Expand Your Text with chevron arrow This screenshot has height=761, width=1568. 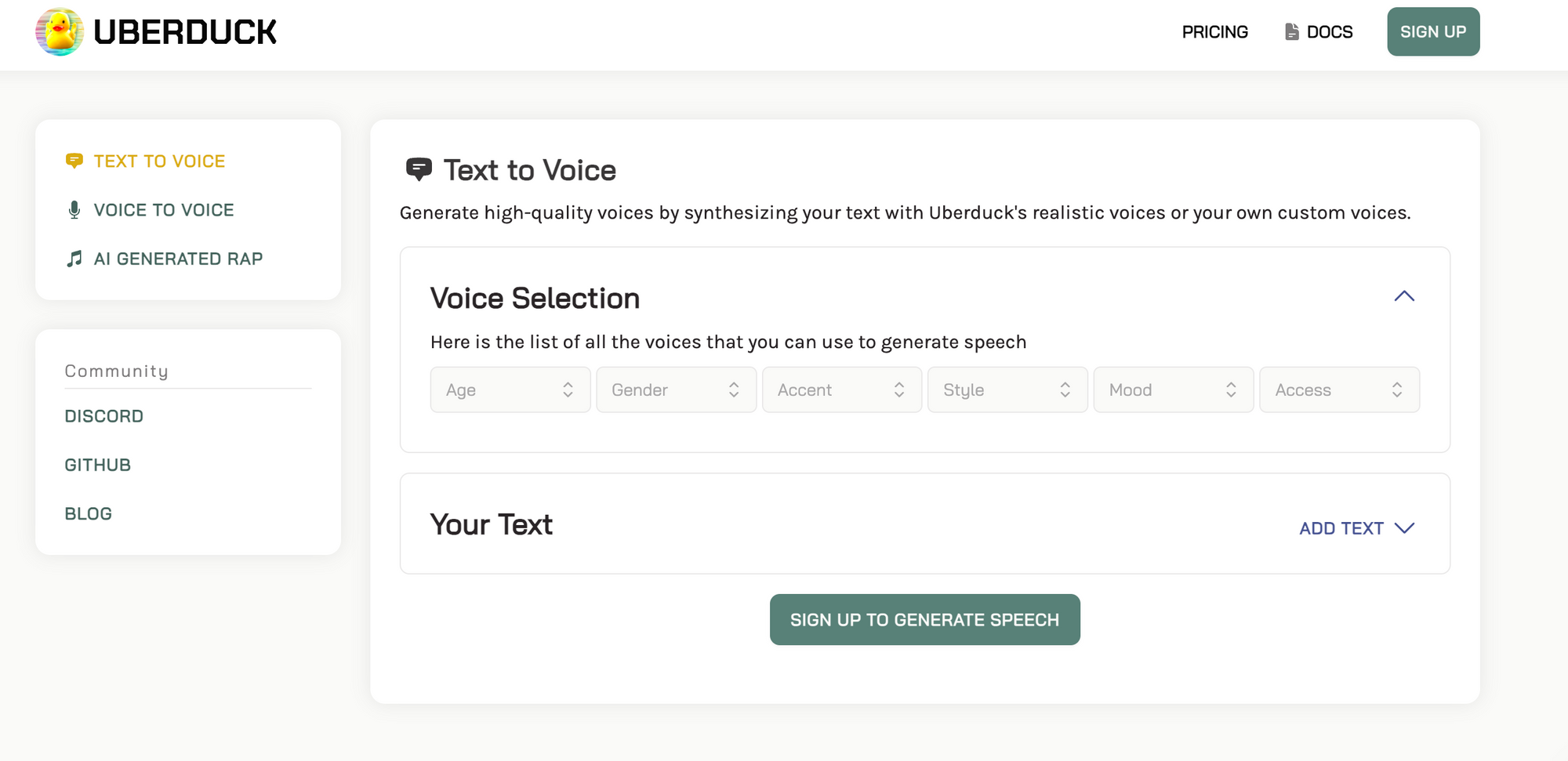coord(1404,528)
